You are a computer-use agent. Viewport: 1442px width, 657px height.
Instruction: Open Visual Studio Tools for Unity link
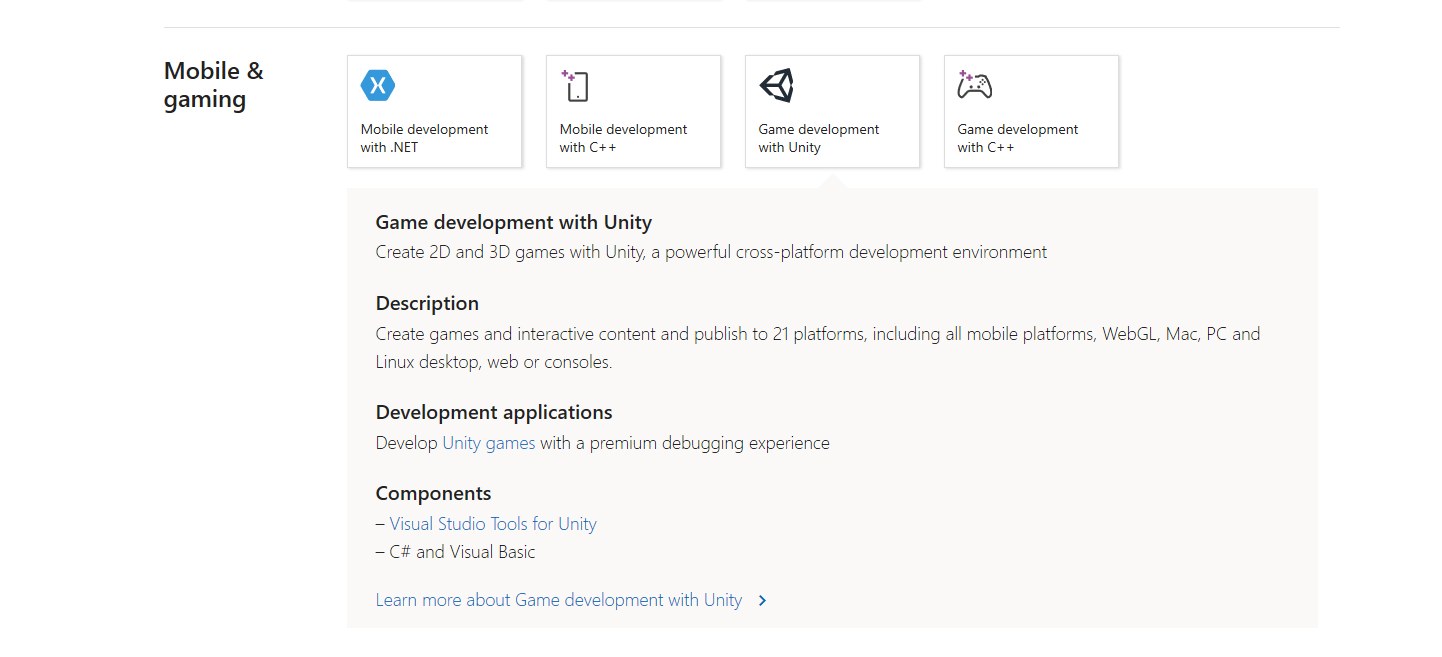493,524
